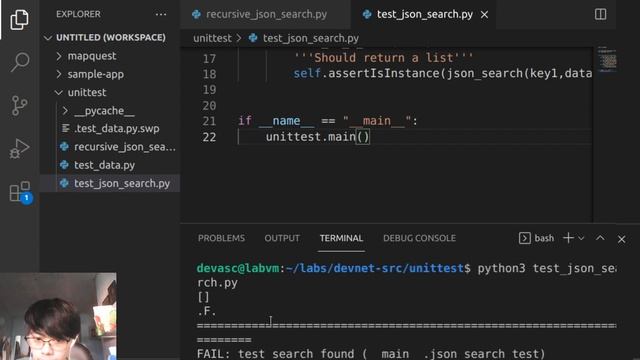Open the terminal launch profile dropdown arrow

pyautogui.click(x=581, y=238)
